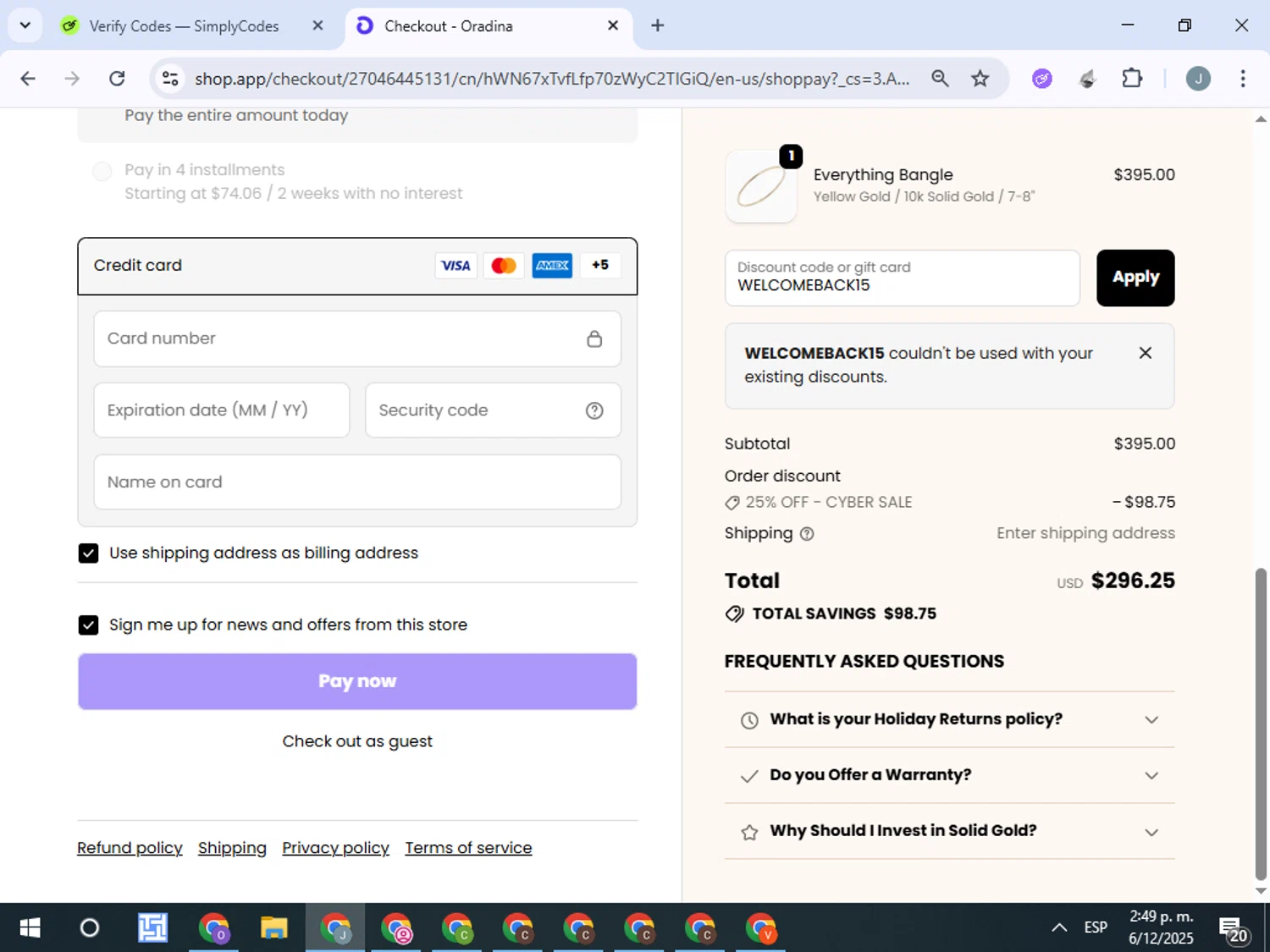Open the maze-like app icon in taskbar
Screen dimensions: 1270x952
coord(152,928)
